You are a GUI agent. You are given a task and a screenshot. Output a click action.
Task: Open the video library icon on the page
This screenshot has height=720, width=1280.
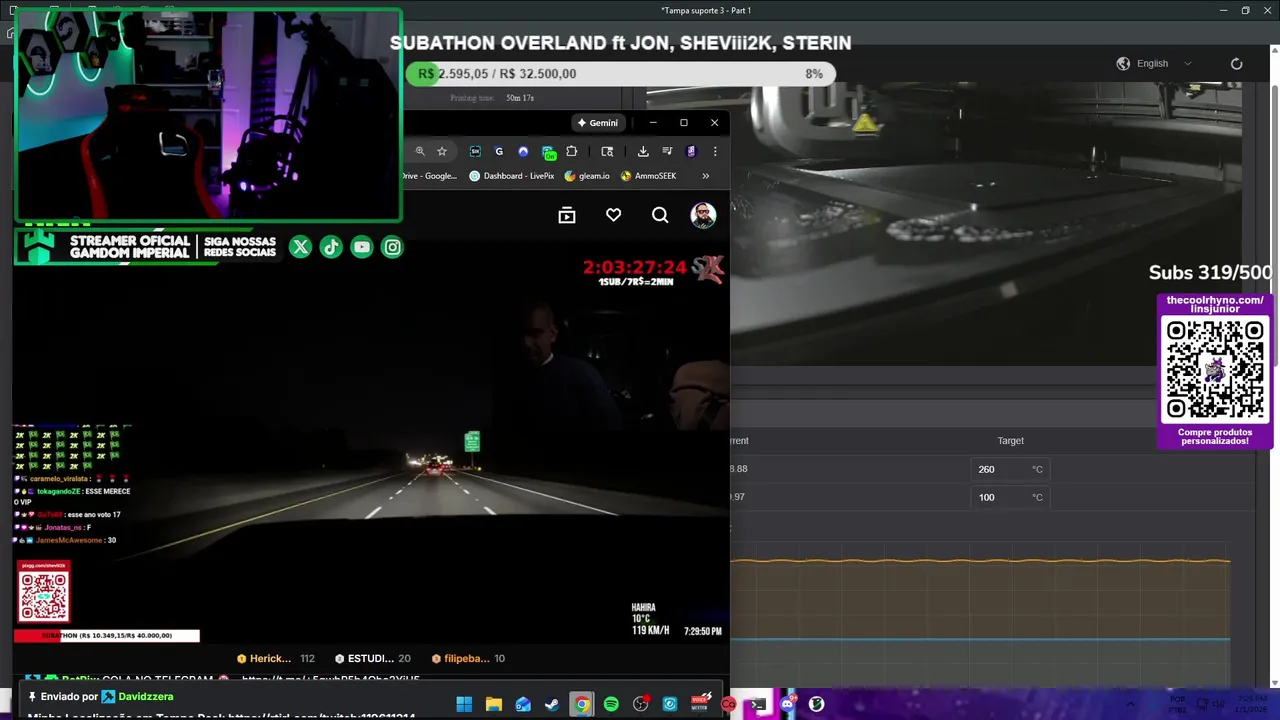click(567, 215)
